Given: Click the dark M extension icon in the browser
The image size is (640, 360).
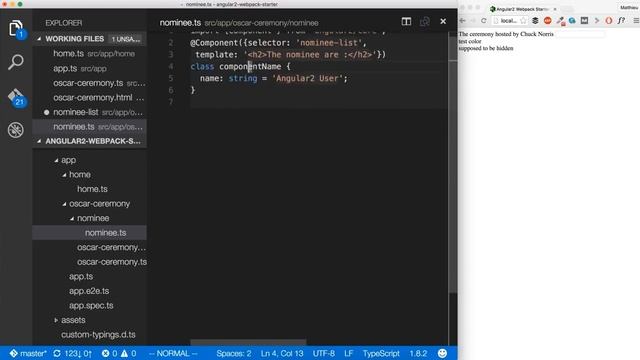Looking at the screenshot, I should click(584, 21).
